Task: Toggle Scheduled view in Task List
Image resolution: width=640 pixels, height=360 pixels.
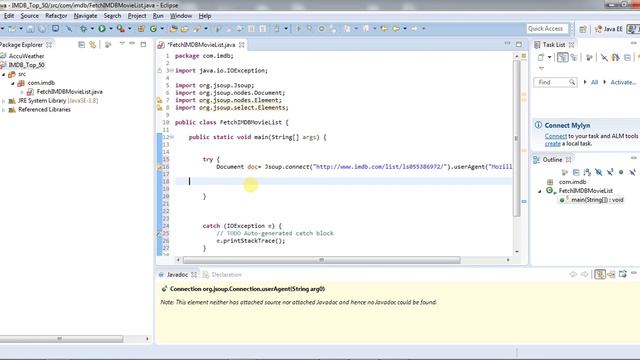Action: [x=574, y=58]
